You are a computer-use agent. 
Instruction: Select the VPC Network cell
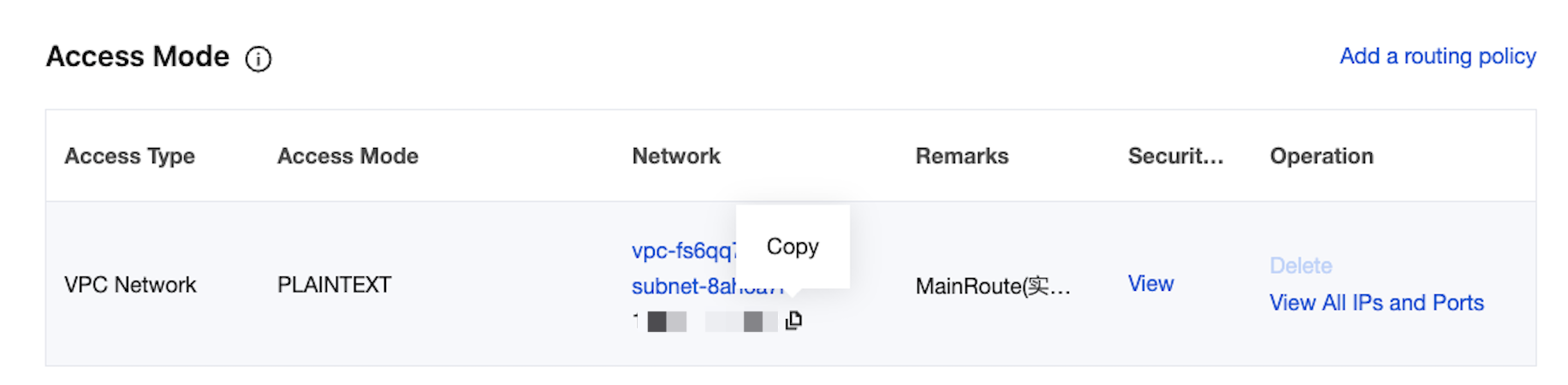tap(130, 285)
